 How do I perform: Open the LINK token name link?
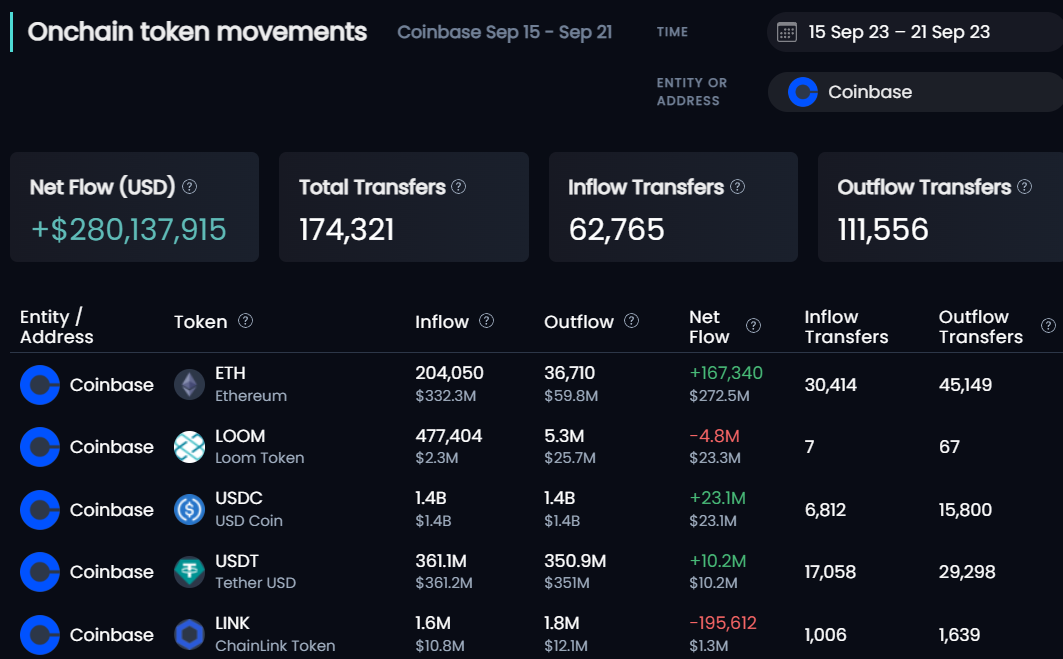[232, 623]
